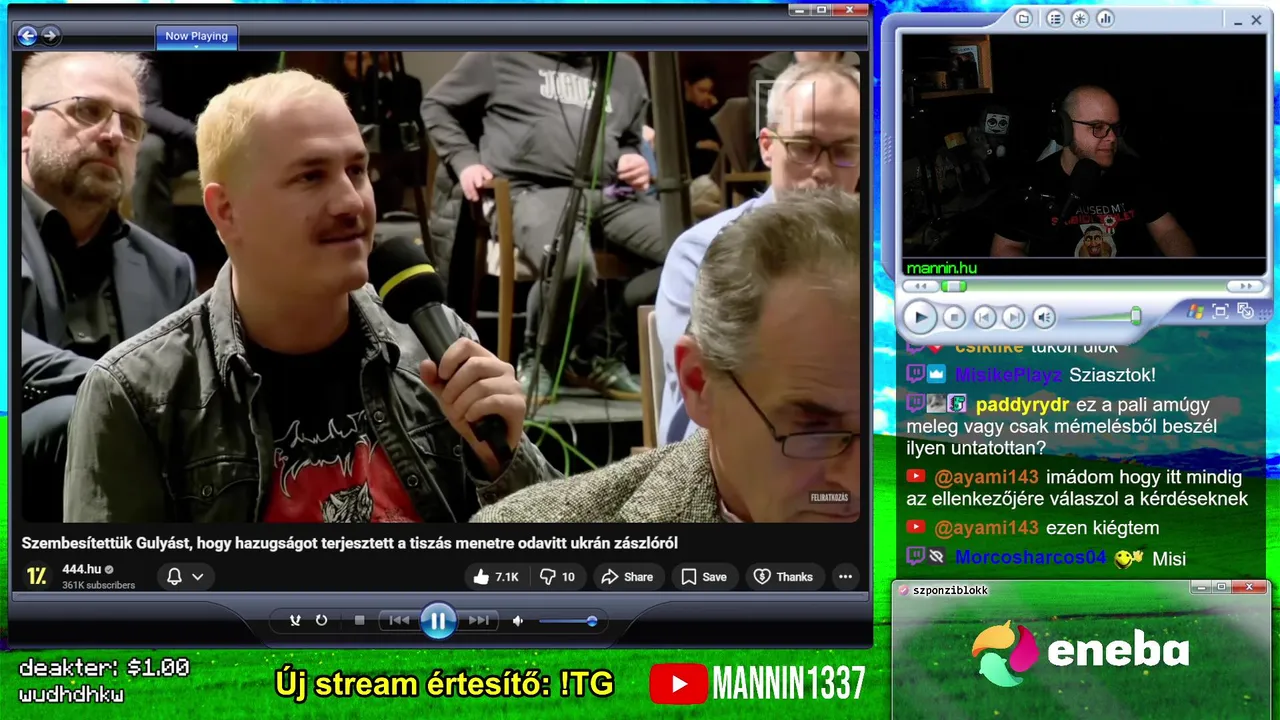
Task: Fast forward using the mini player's right seek button
Action: (1246, 286)
